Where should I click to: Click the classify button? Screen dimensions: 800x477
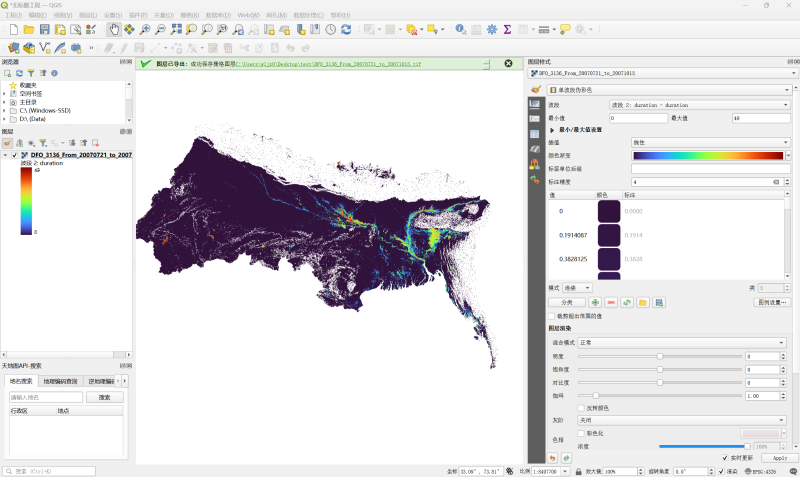(x=567, y=303)
